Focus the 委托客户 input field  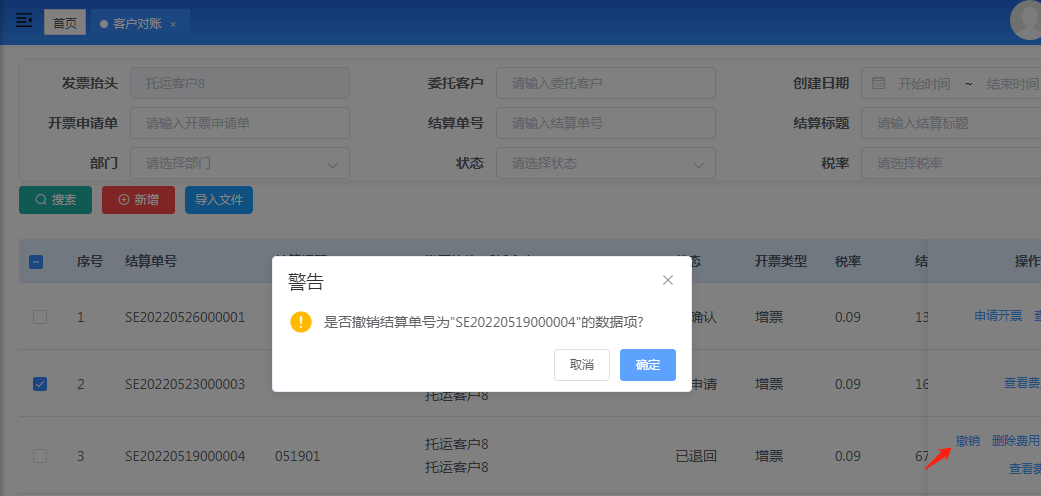click(x=605, y=84)
